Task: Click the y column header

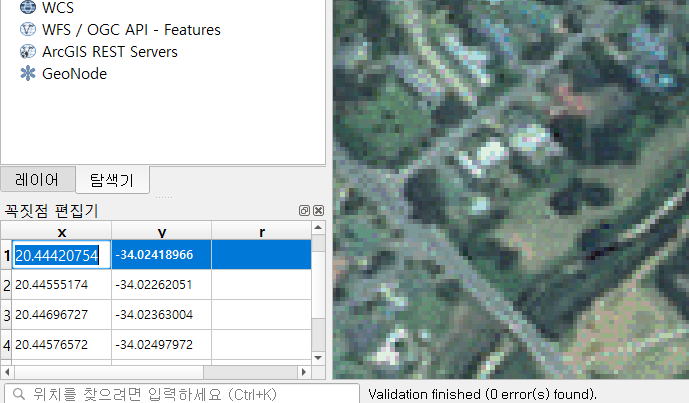Action: (x=162, y=231)
